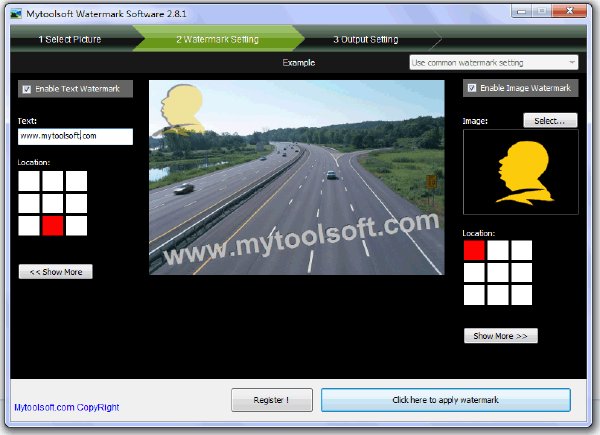The image size is (600, 435).
Task: Switch to 2 Watermark Setting step
Action: coord(217,39)
